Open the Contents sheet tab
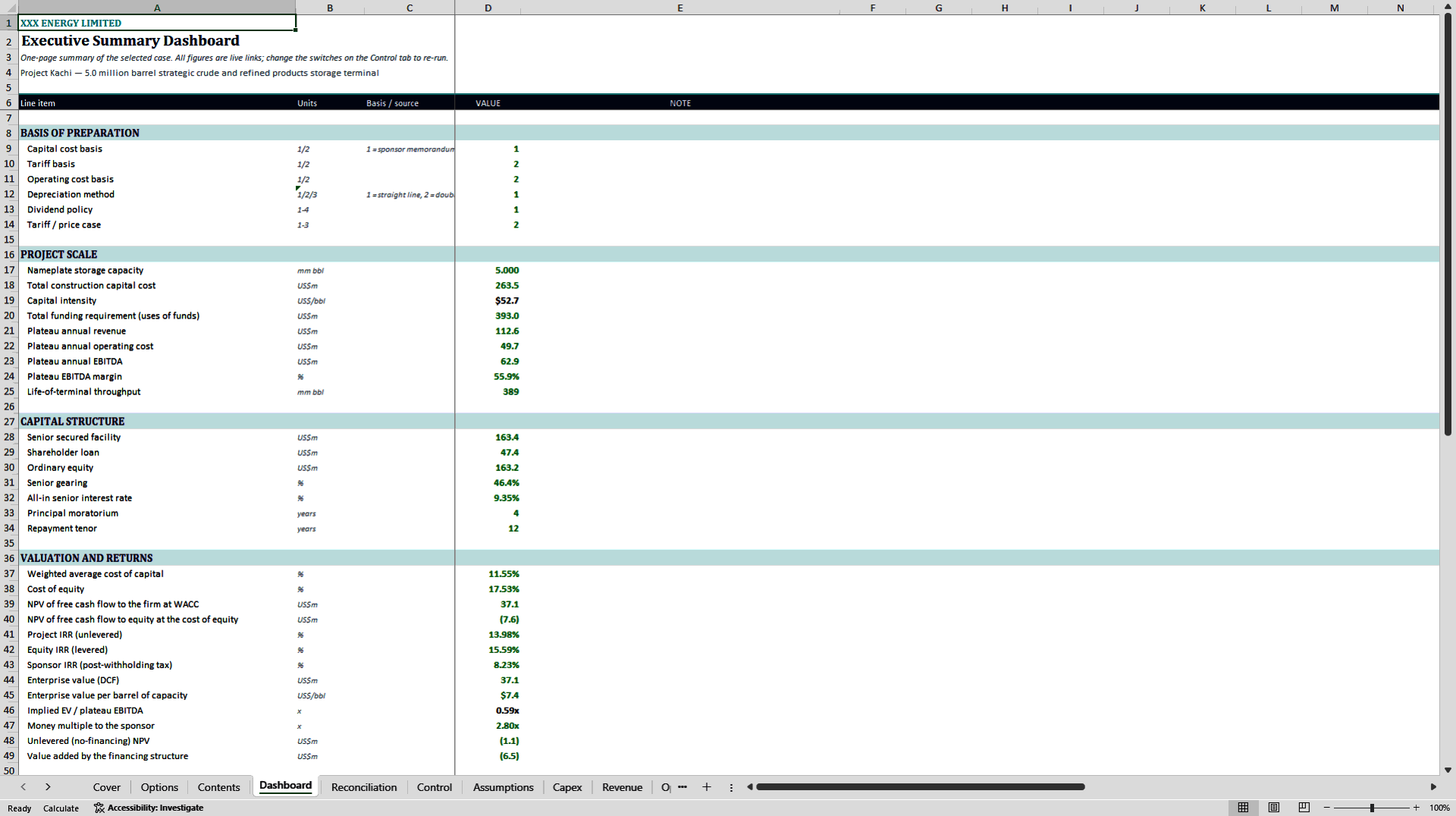 point(218,787)
